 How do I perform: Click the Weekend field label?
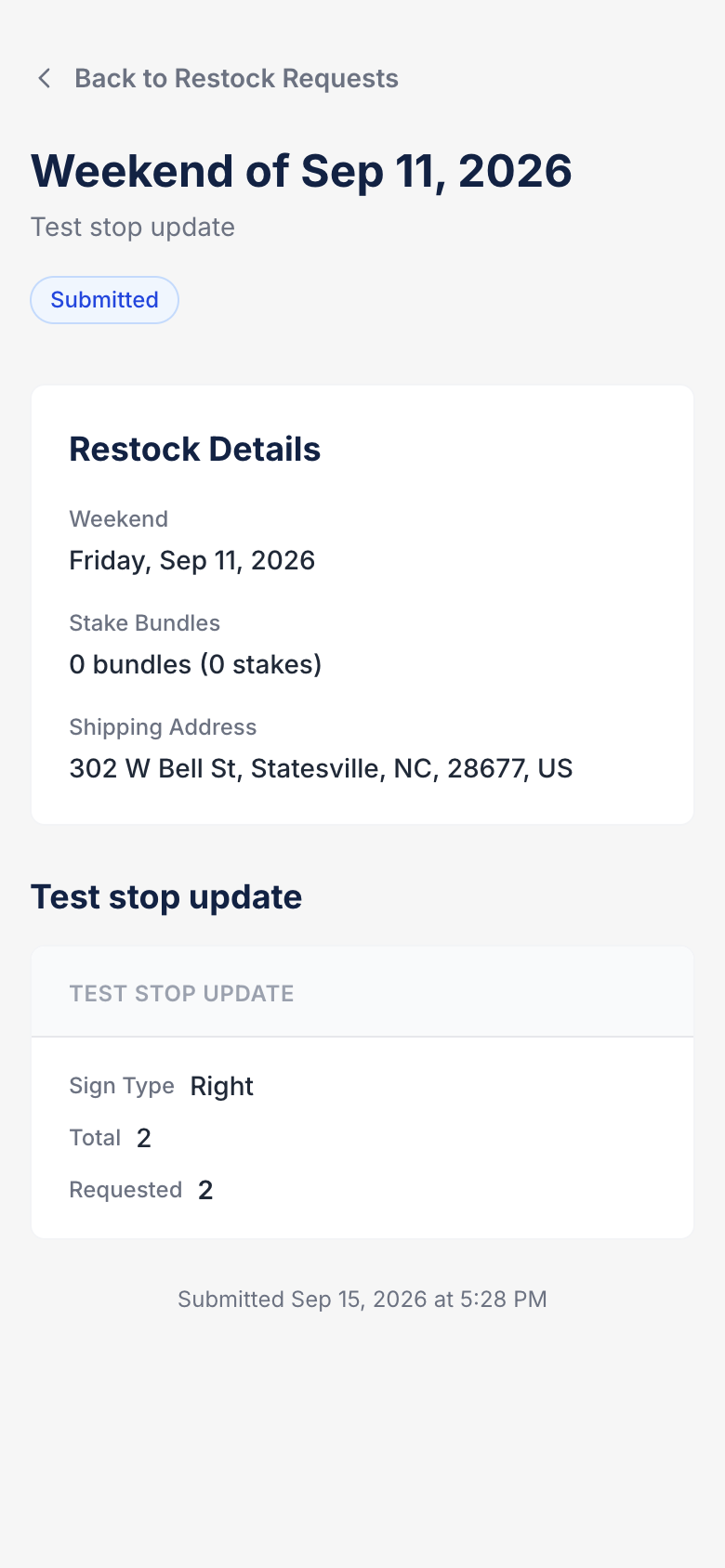pyautogui.click(x=119, y=519)
